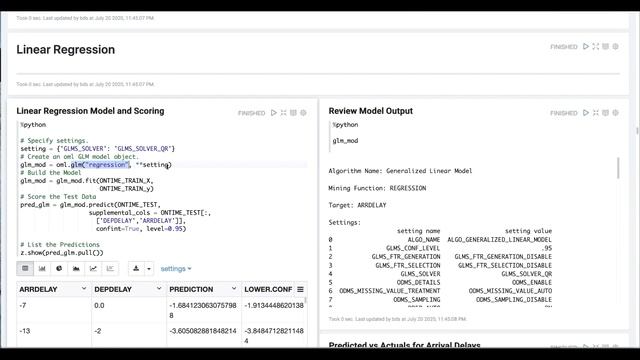This screenshot has width=640, height=360.
Task: Open DEPDELAY column header menu
Action: tap(159, 289)
